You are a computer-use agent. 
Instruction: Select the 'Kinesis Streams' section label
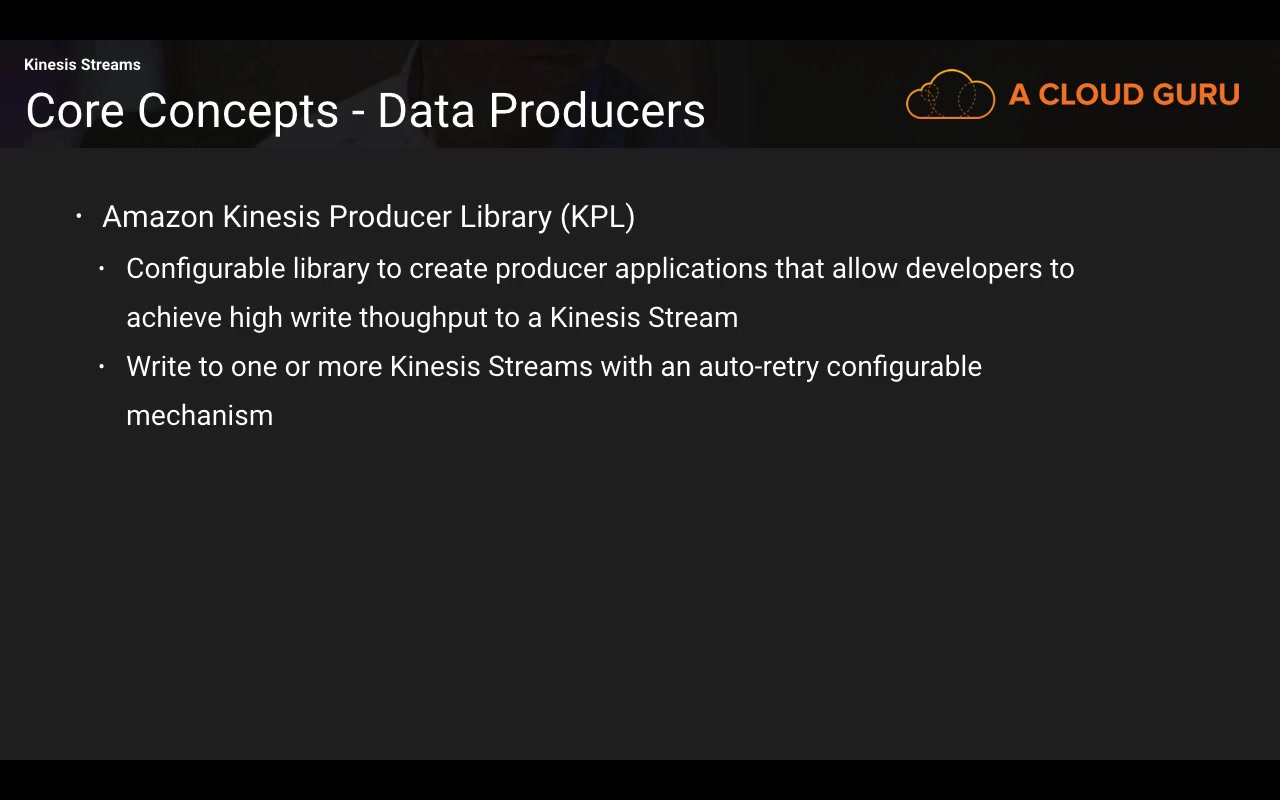(x=82, y=65)
